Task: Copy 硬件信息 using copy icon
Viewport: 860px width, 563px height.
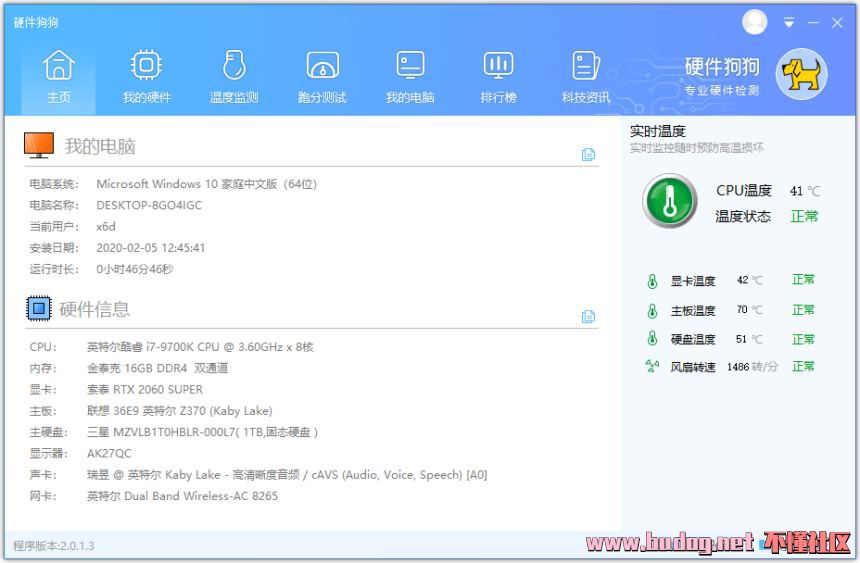Action: [588, 317]
